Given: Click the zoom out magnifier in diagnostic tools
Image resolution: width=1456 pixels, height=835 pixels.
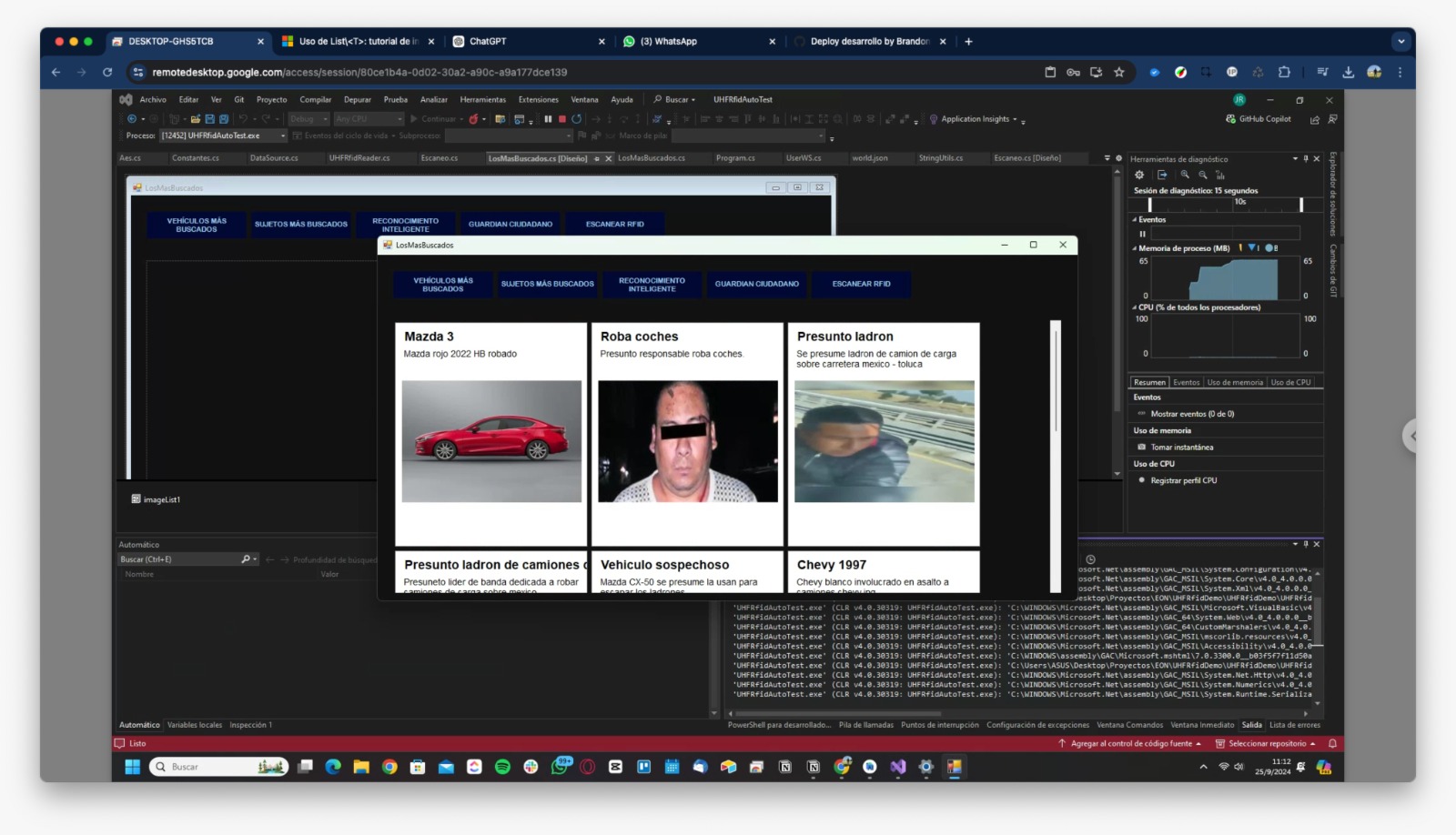Looking at the screenshot, I should coord(1203,175).
